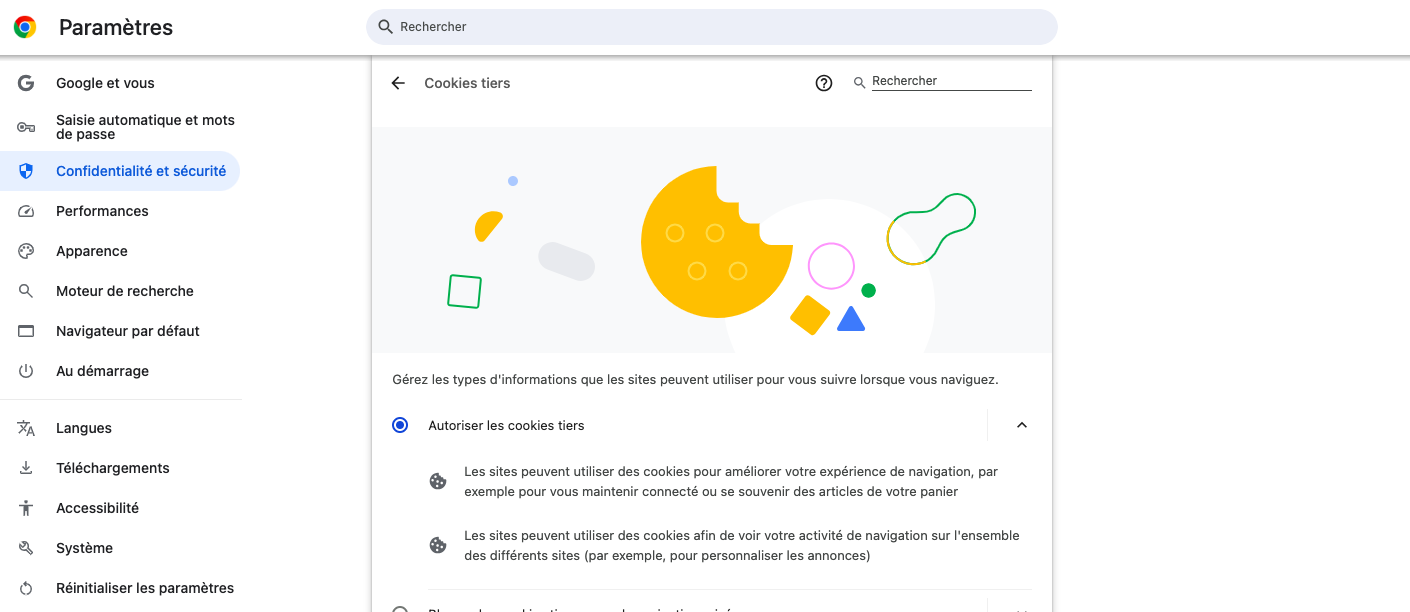Viewport: 1410px width, 612px height.
Task: Select the Autoriser les cookies tiers radio
Action: pyautogui.click(x=400, y=425)
